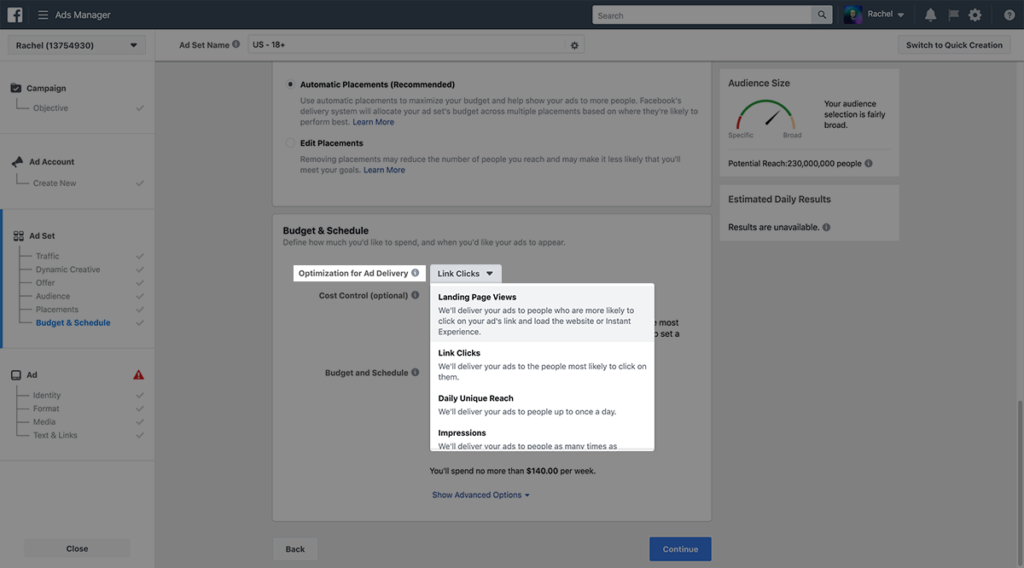Click info icon next to Potential Reach
Screen dimensions: 1024x568
pyautogui.click(x=868, y=163)
